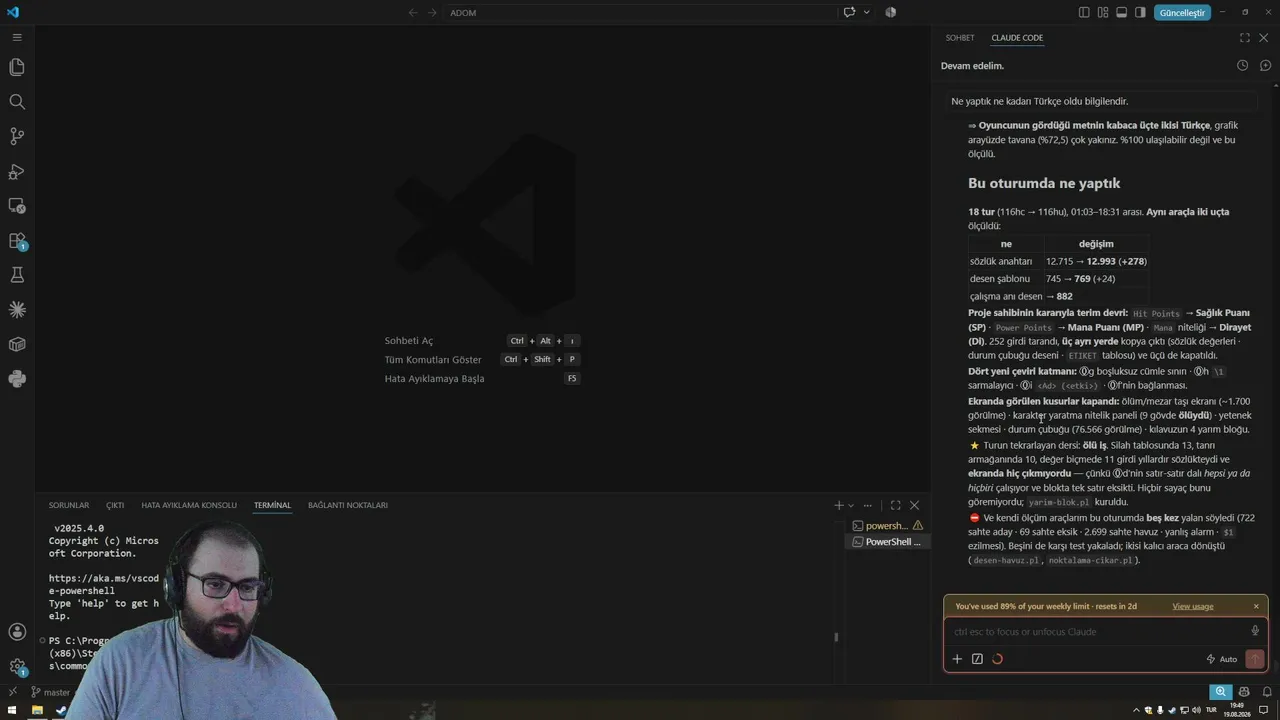
Task: Open the Explorer view in activity bar
Action: [17, 67]
